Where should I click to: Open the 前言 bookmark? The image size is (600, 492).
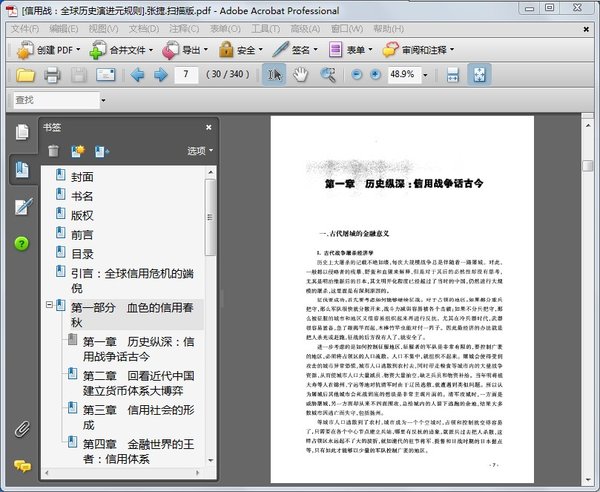(x=82, y=233)
